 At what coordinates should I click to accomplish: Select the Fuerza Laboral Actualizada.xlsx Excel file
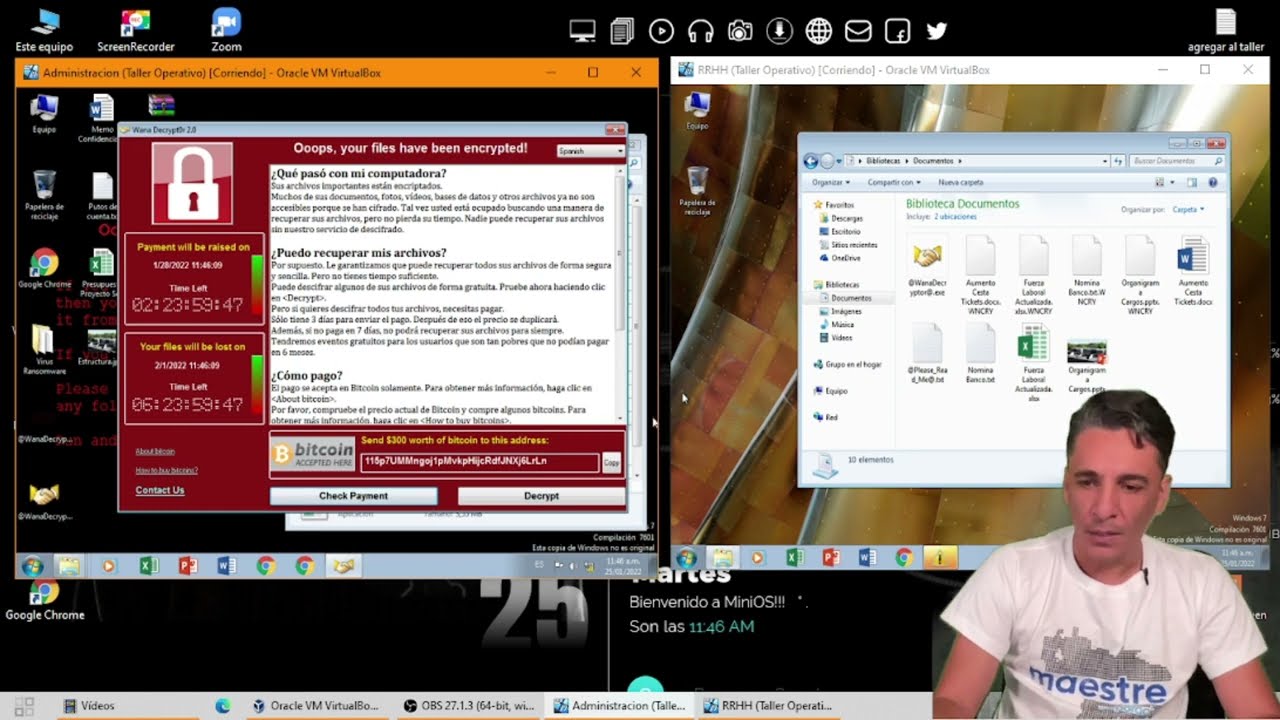1033,363
